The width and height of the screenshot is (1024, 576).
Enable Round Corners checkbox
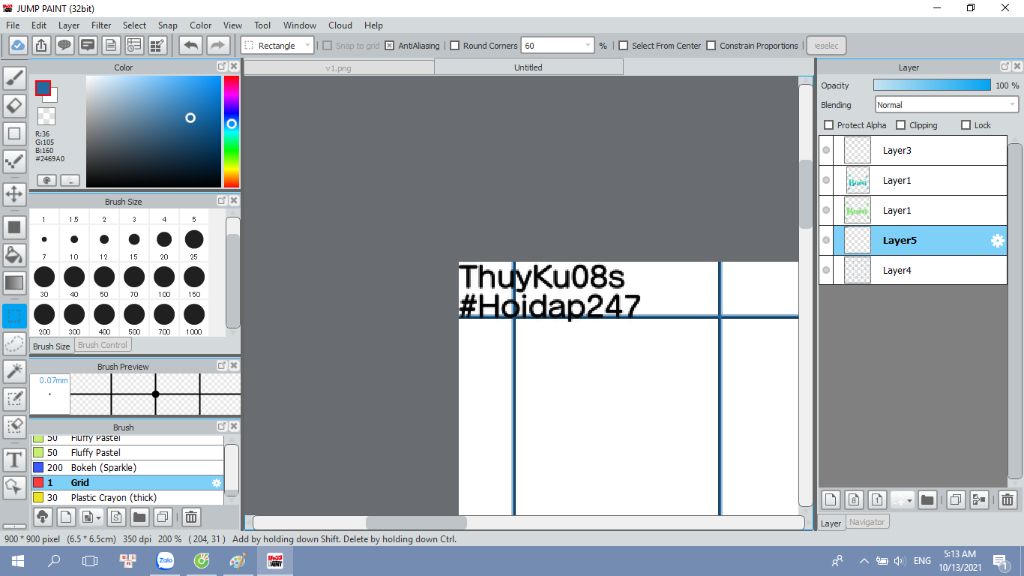[455, 46]
